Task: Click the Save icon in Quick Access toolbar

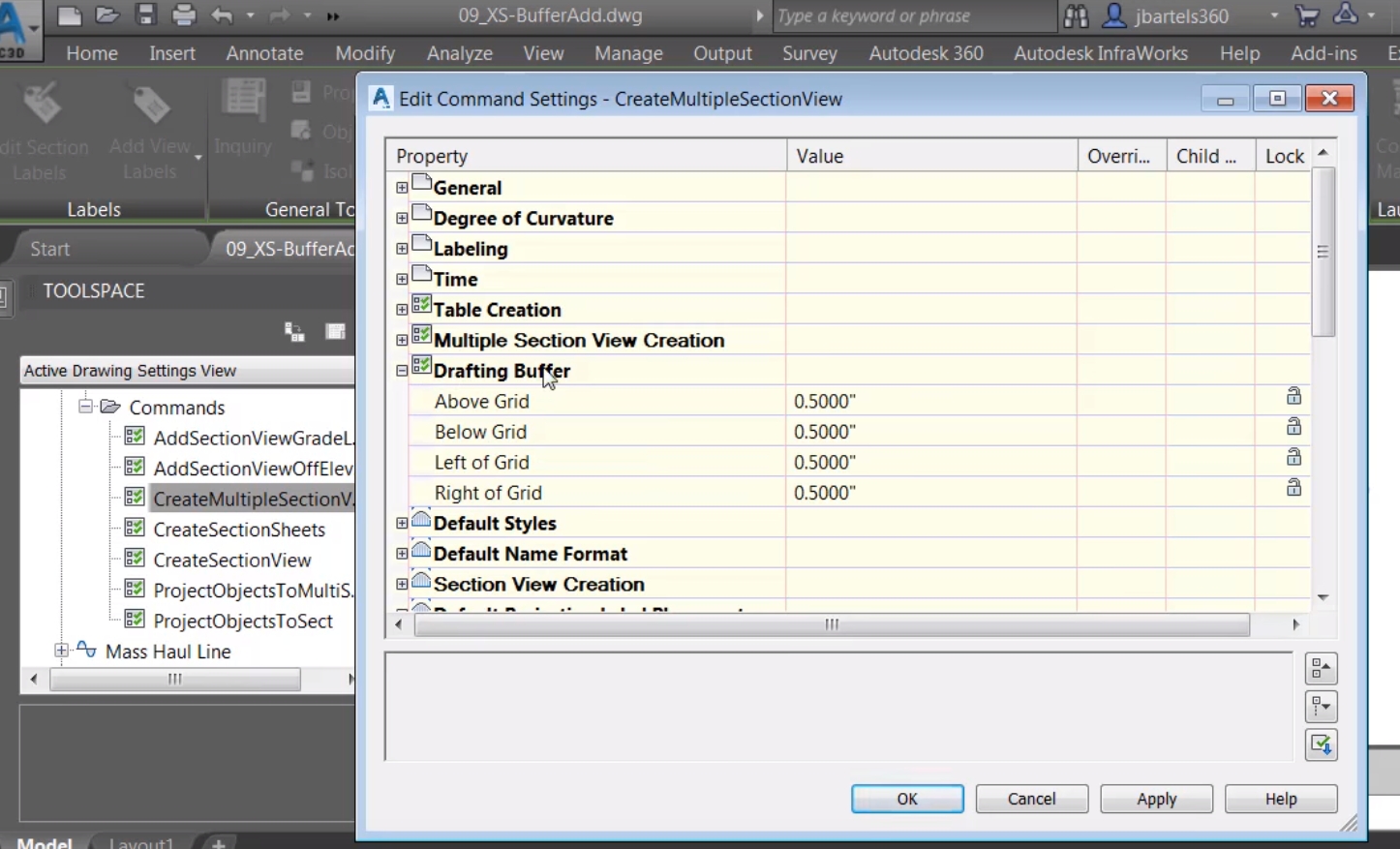Action: (146, 15)
